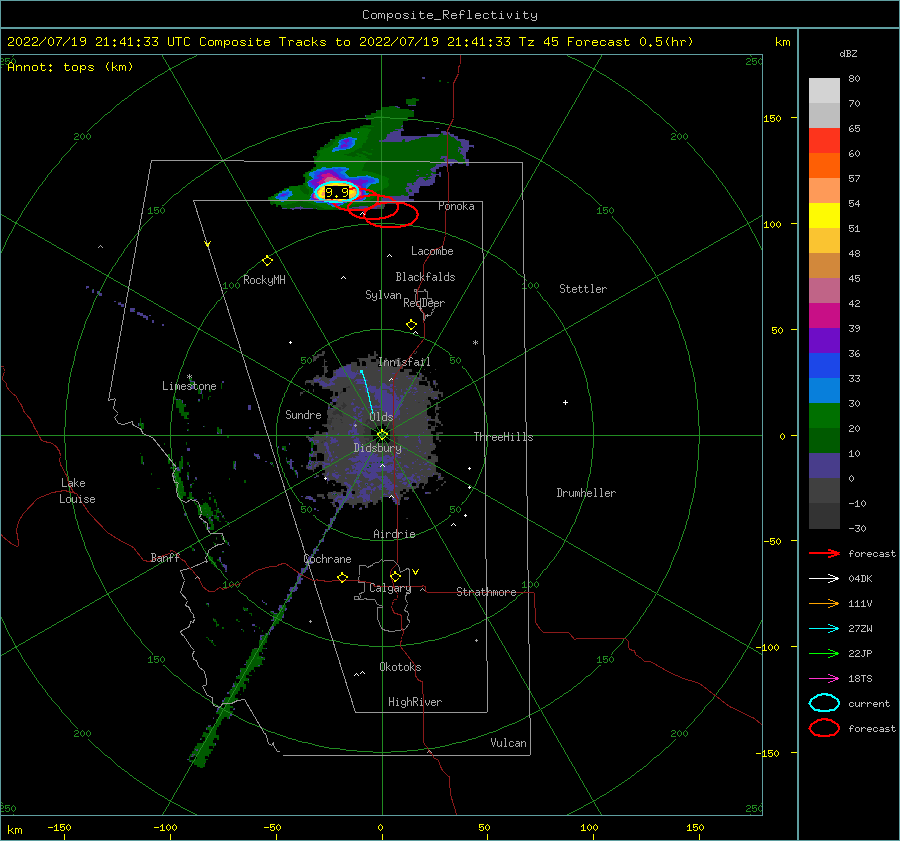Click the Airdrie town label
This screenshot has height=841, width=900.
pyautogui.click(x=394, y=534)
